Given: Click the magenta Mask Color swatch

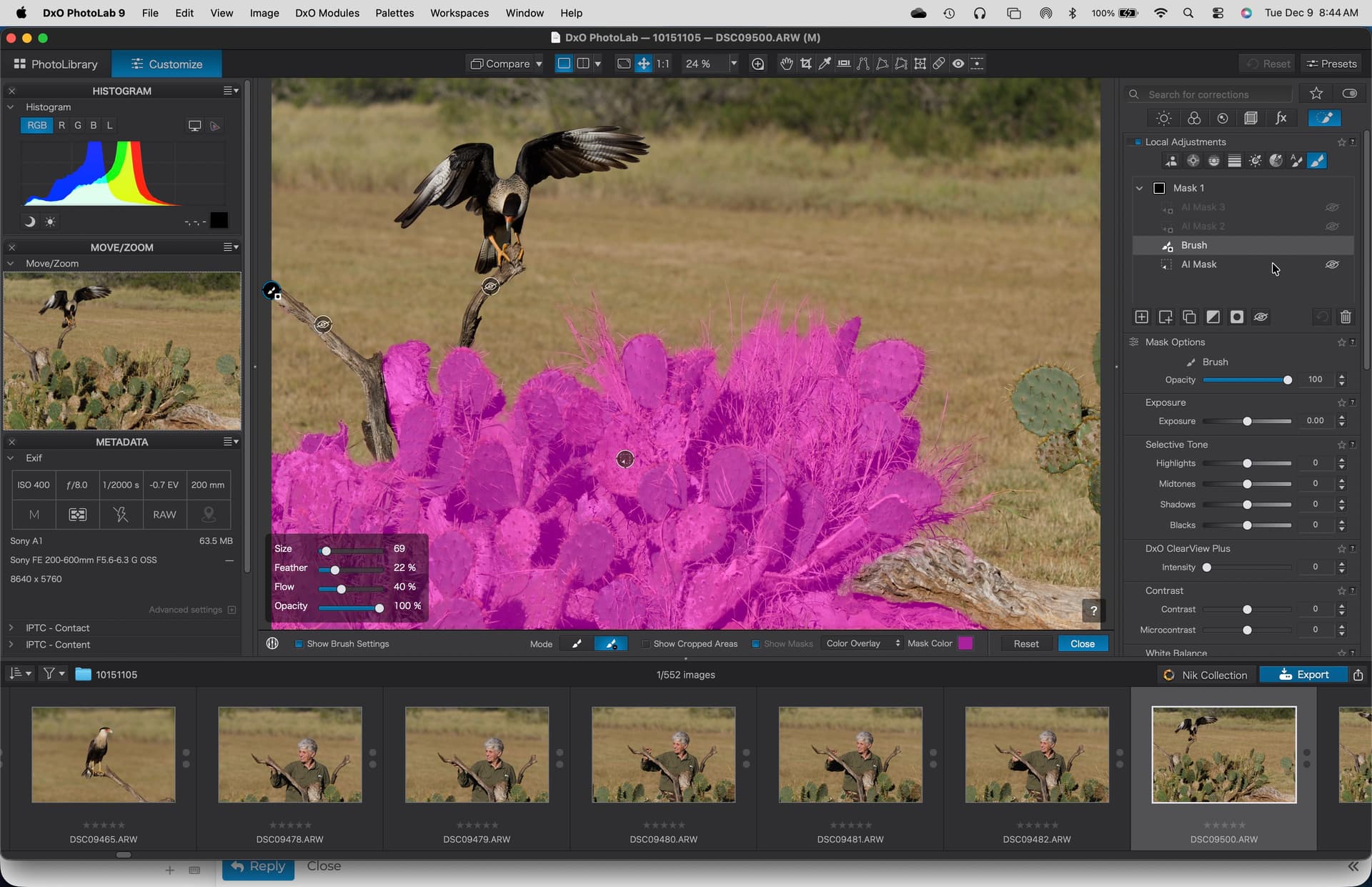Looking at the screenshot, I should [965, 643].
